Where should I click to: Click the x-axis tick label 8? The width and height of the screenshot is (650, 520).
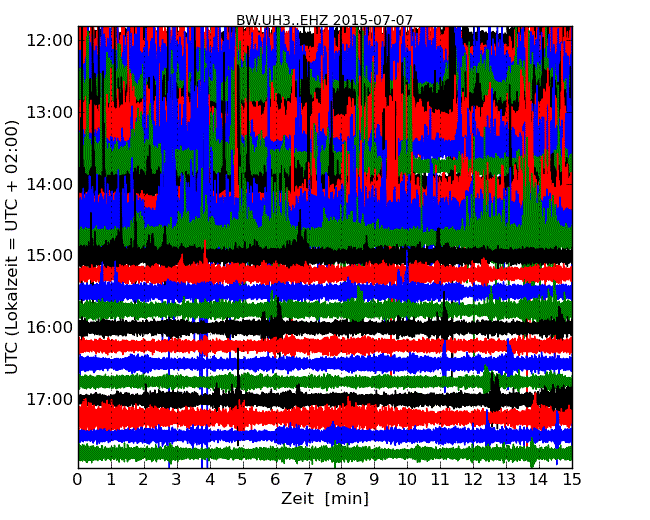coord(341,480)
